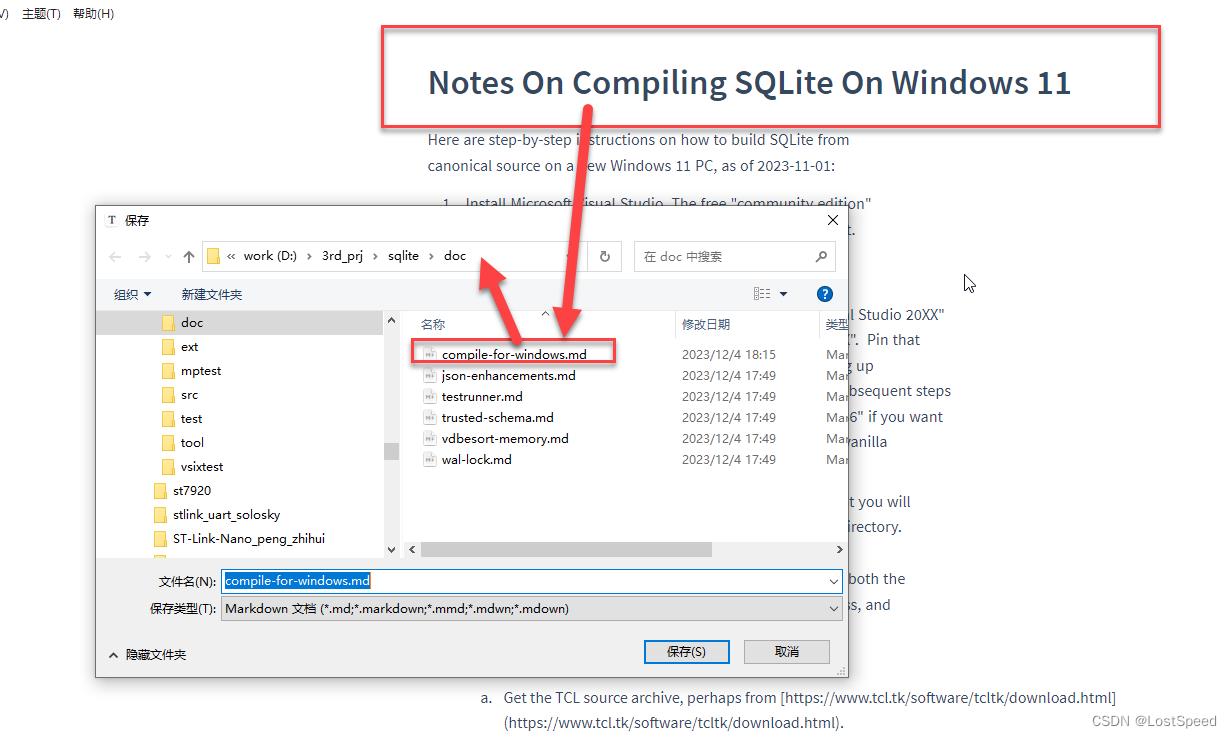The image size is (1232, 738).
Task: Click the Notes On Compiling SQLite heading
Action: [x=749, y=82]
